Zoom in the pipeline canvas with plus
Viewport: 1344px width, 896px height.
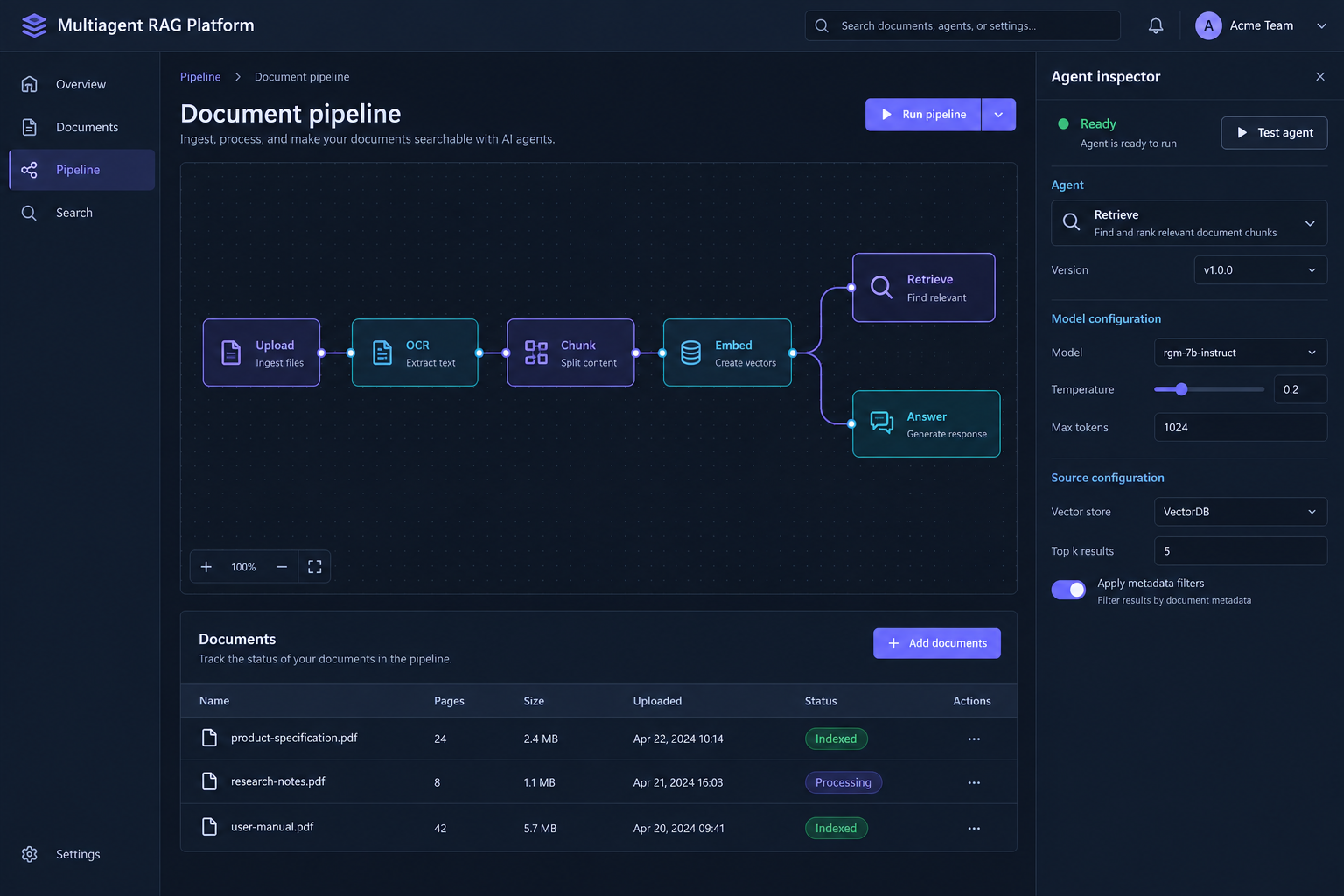pyautogui.click(x=206, y=567)
